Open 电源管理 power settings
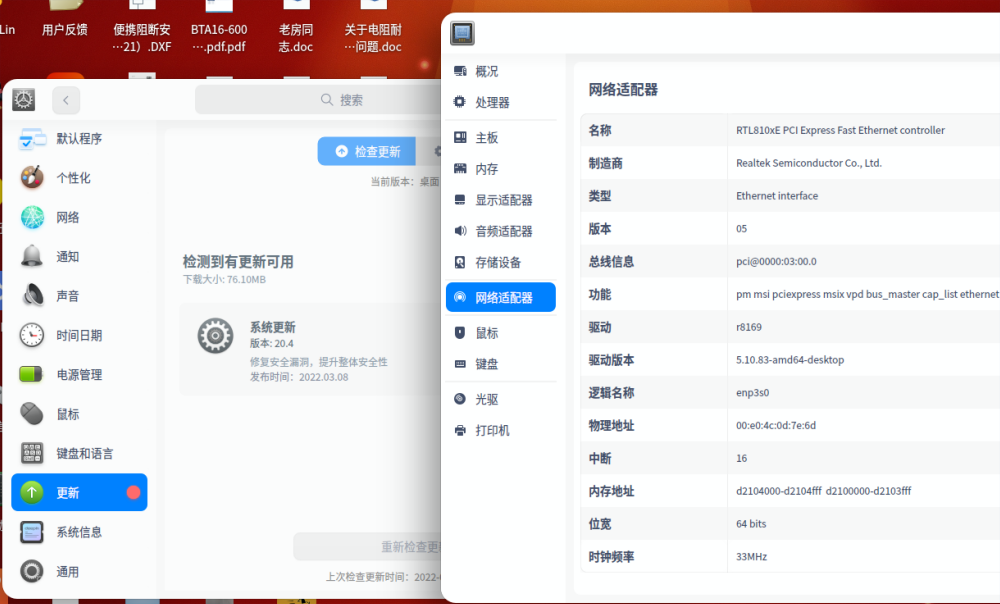Image resolution: width=1000 pixels, height=604 pixels. click(x=79, y=374)
